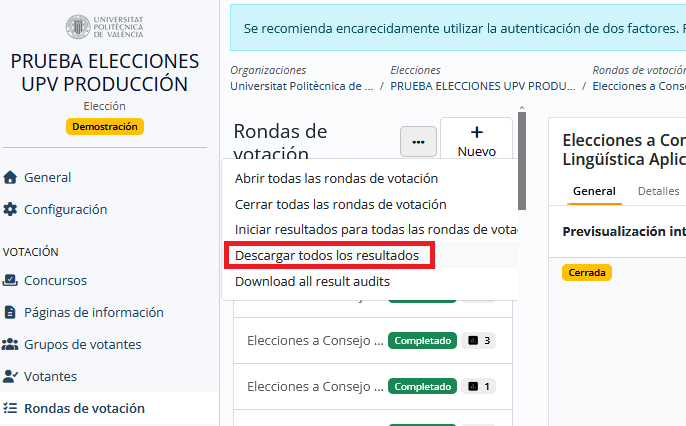Choose Abrir todas las rondas de votación
Image resolution: width=686 pixels, height=426 pixels.
[336, 178]
